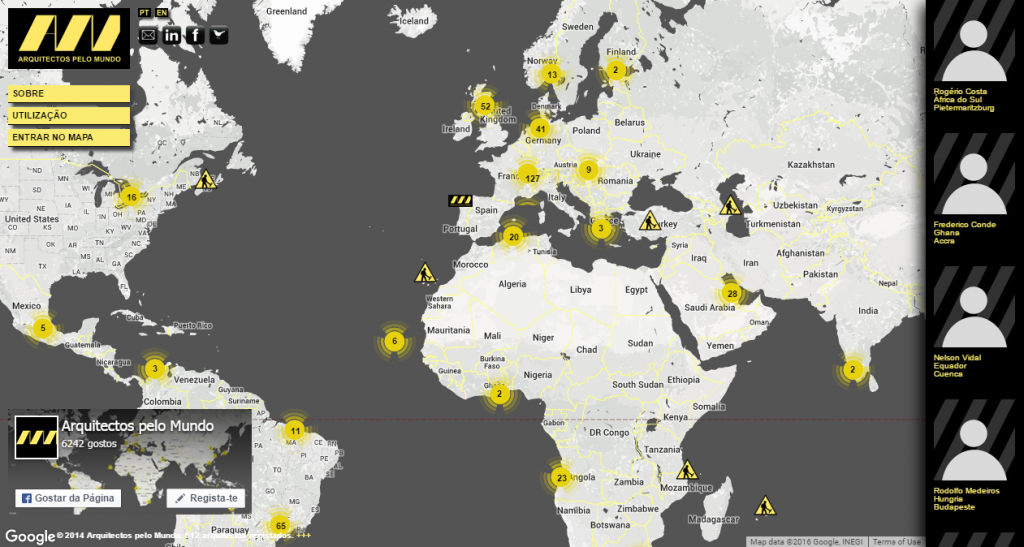Expand the cluster marker showing 127
Screen dimensions: 1024x547
pos(532,179)
